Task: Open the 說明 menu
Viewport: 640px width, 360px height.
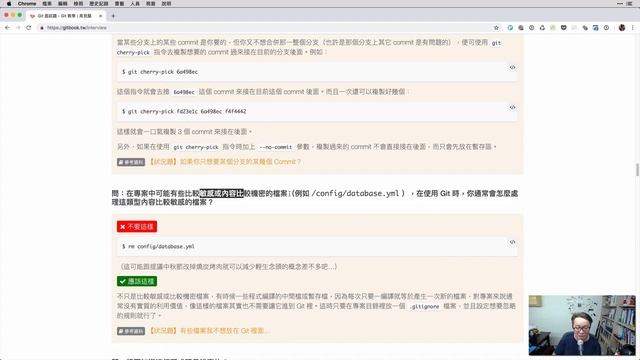Action: click(x=166, y=3)
